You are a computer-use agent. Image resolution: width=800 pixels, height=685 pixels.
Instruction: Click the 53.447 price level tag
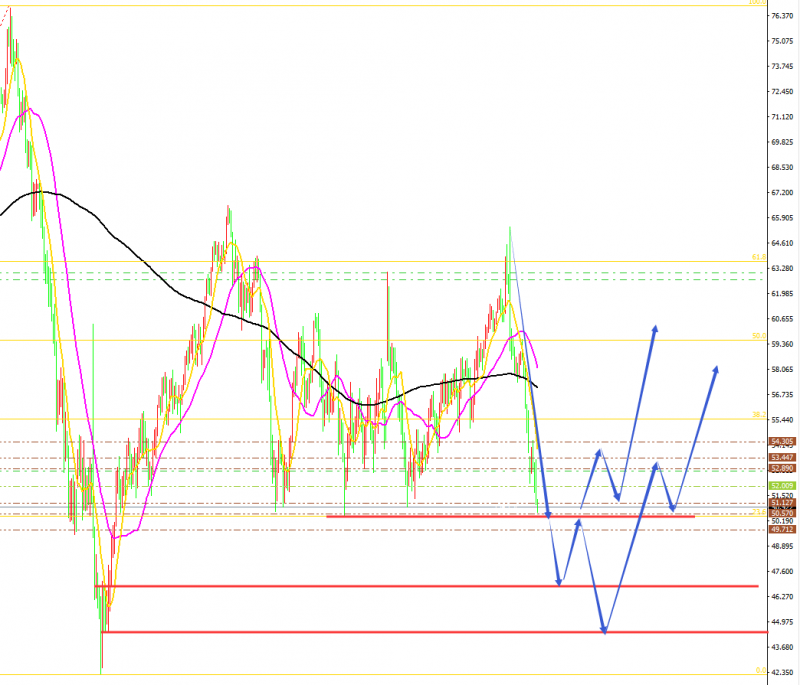pyautogui.click(x=782, y=458)
